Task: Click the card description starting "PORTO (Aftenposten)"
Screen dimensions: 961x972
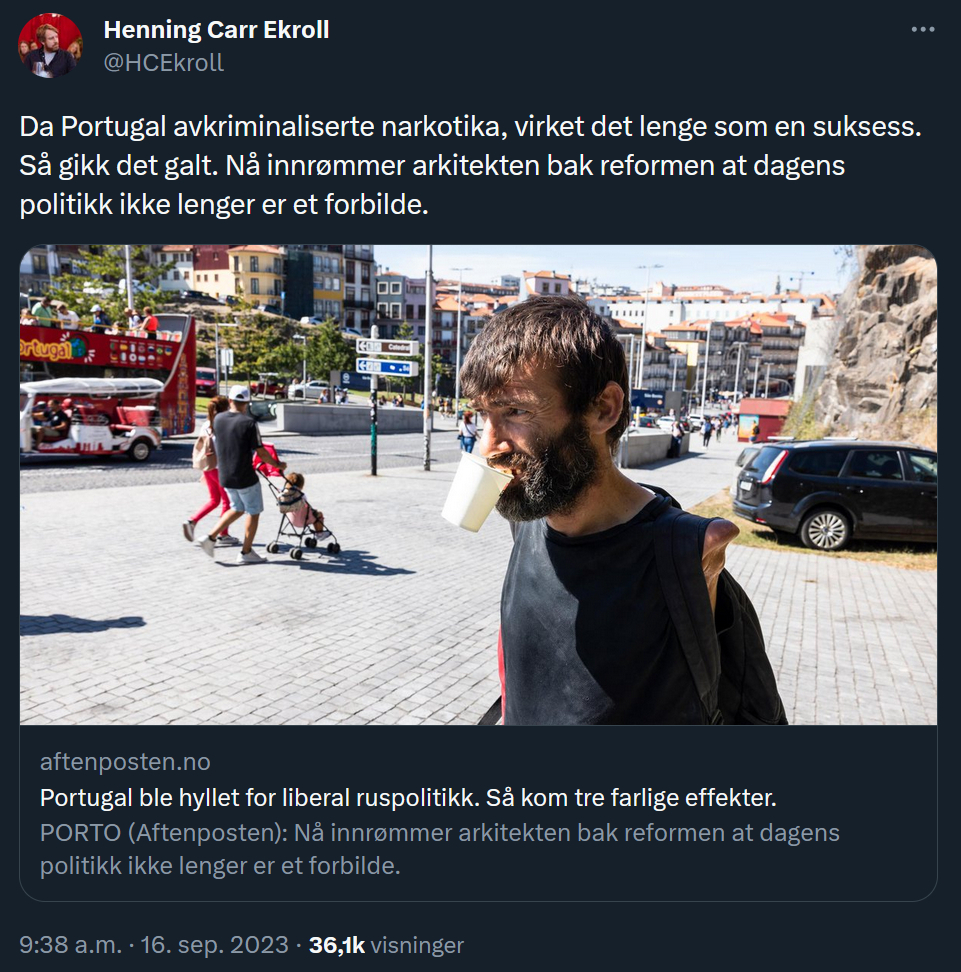Action: click(440, 849)
